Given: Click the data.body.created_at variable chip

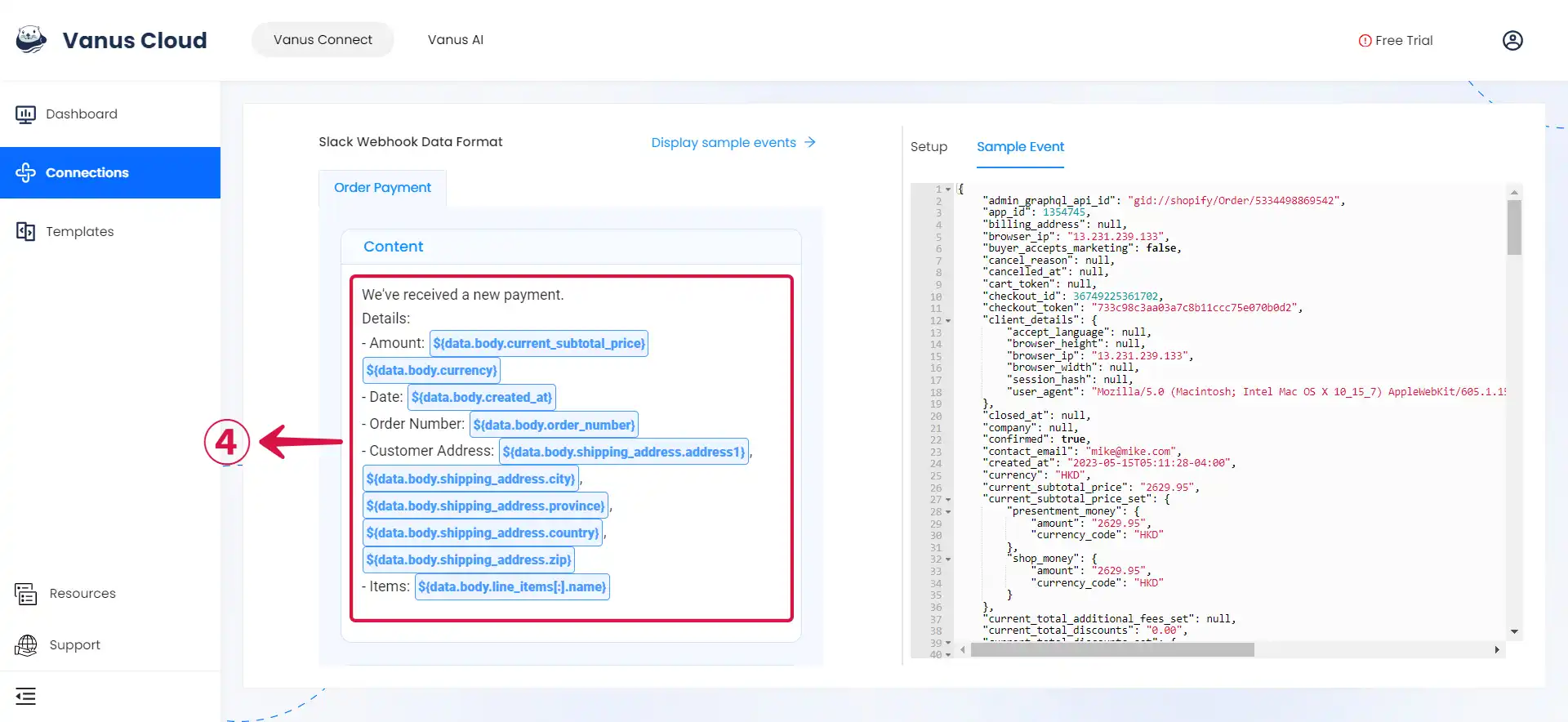Looking at the screenshot, I should (482, 397).
